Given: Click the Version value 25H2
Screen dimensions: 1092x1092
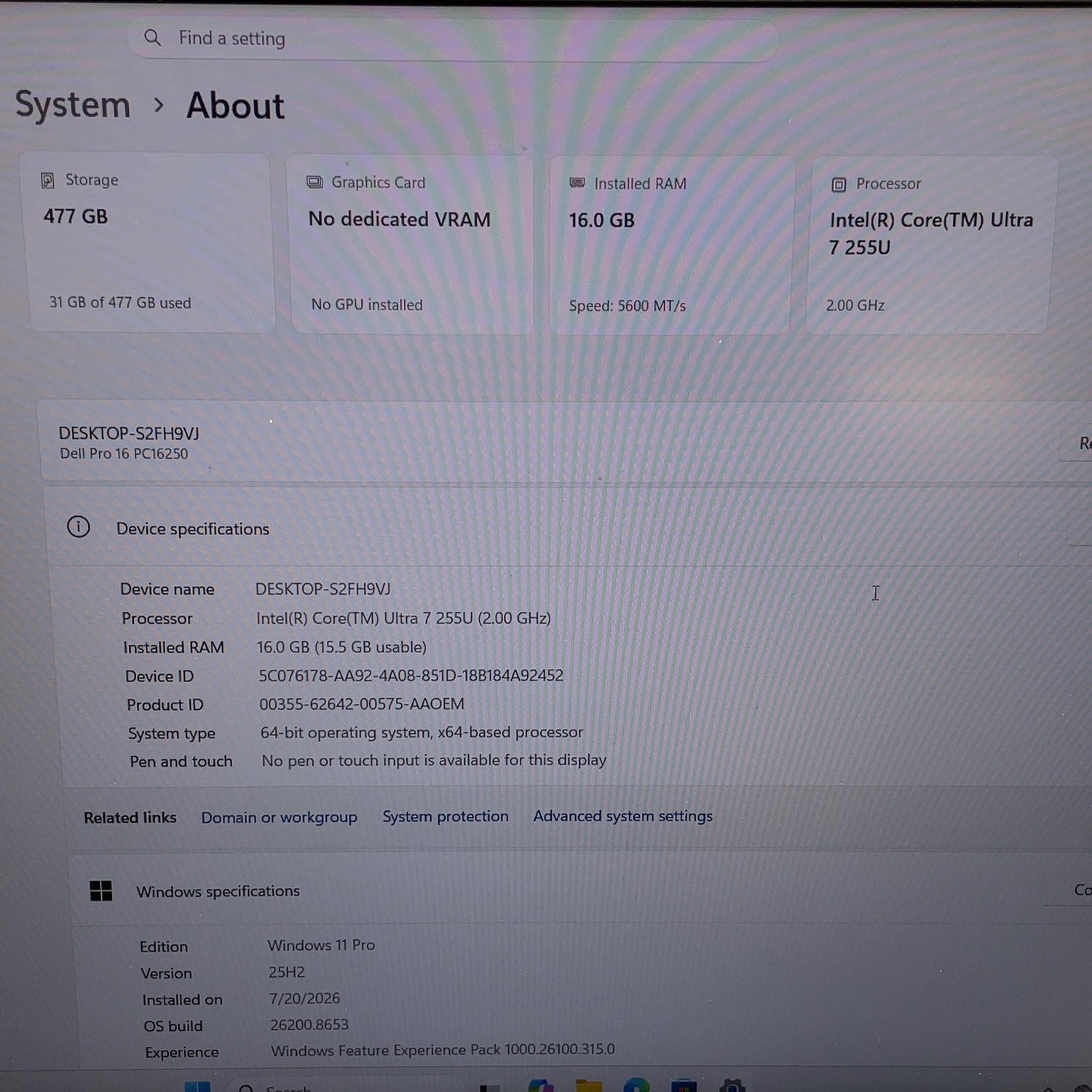Looking at the screenshot, I should coord(287,972).
